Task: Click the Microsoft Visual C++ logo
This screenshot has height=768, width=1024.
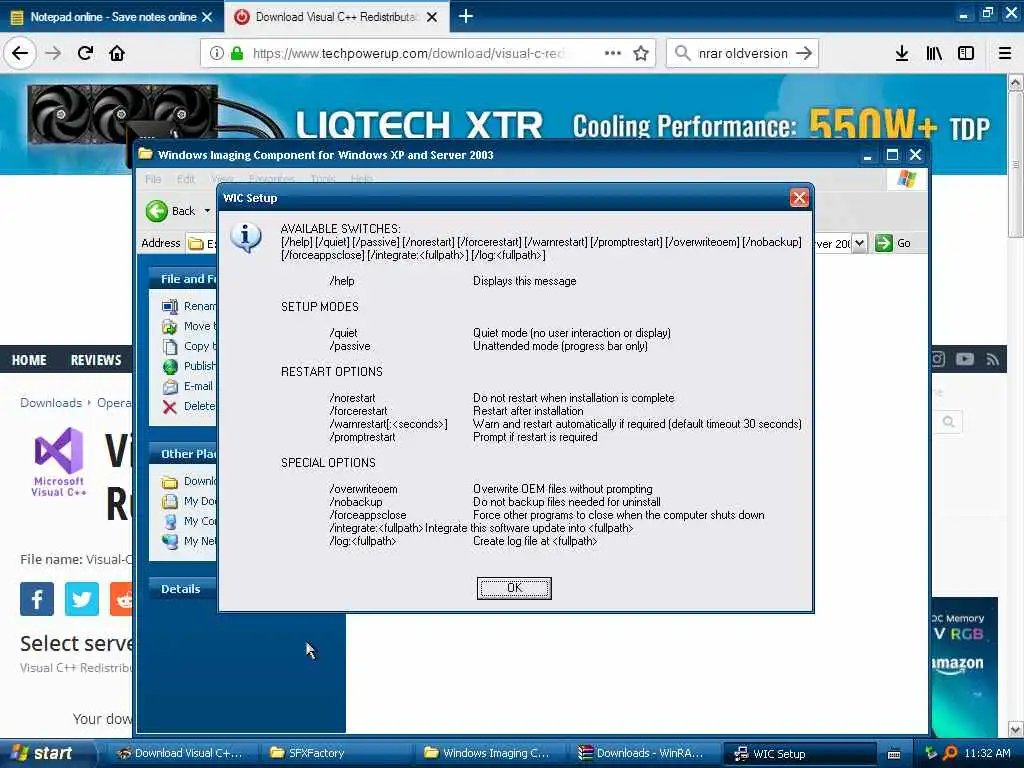Action: (x=59, y=461)
